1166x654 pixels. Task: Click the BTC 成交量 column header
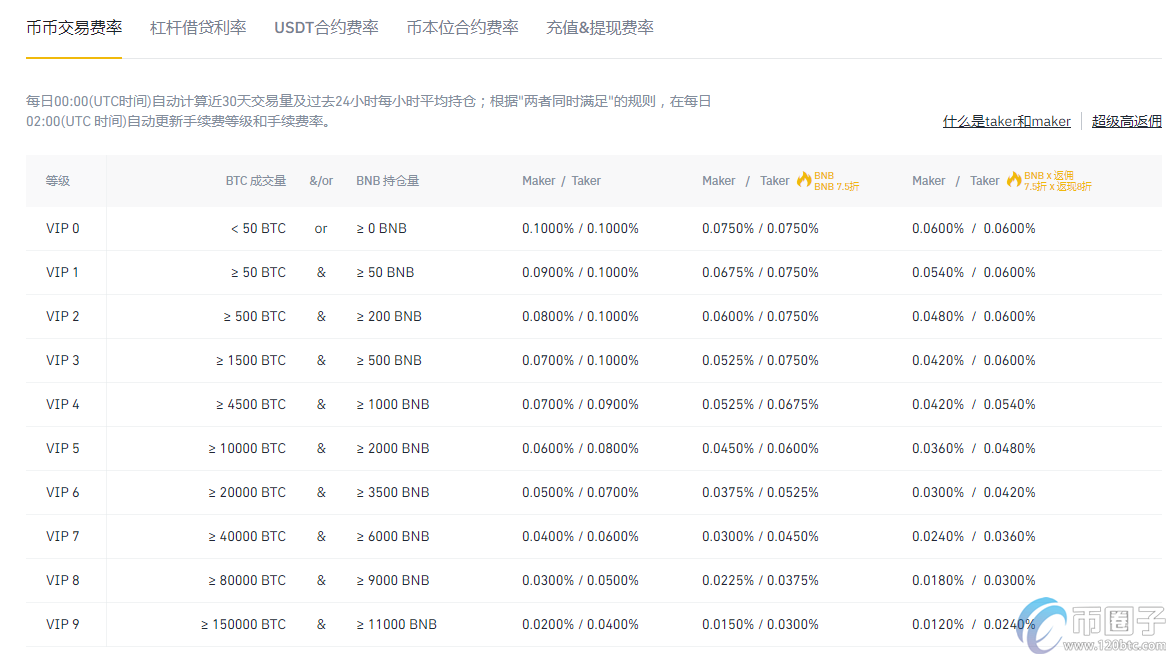coord(256,180)
